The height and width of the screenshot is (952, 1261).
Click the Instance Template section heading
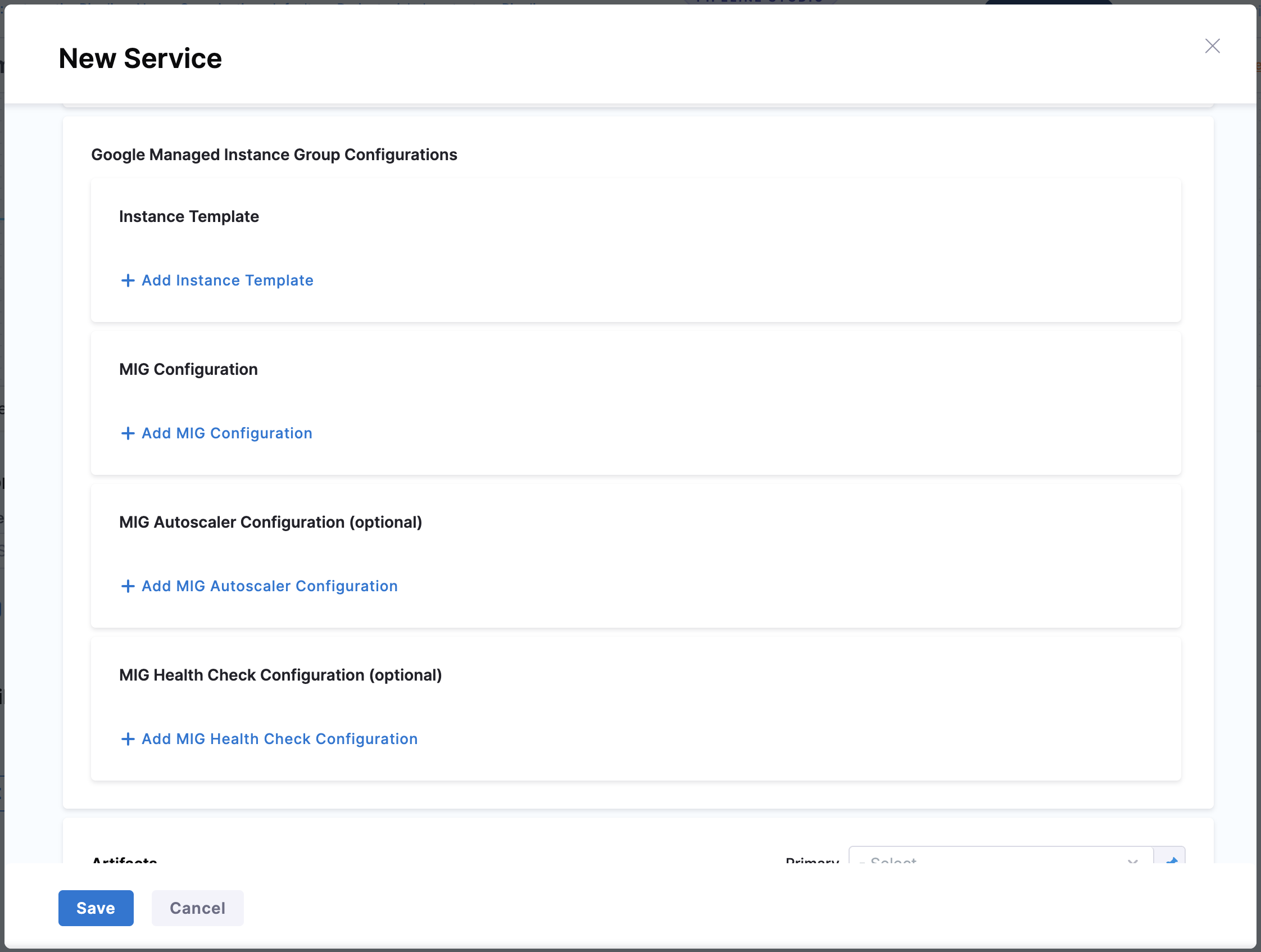tap(189, 216)
